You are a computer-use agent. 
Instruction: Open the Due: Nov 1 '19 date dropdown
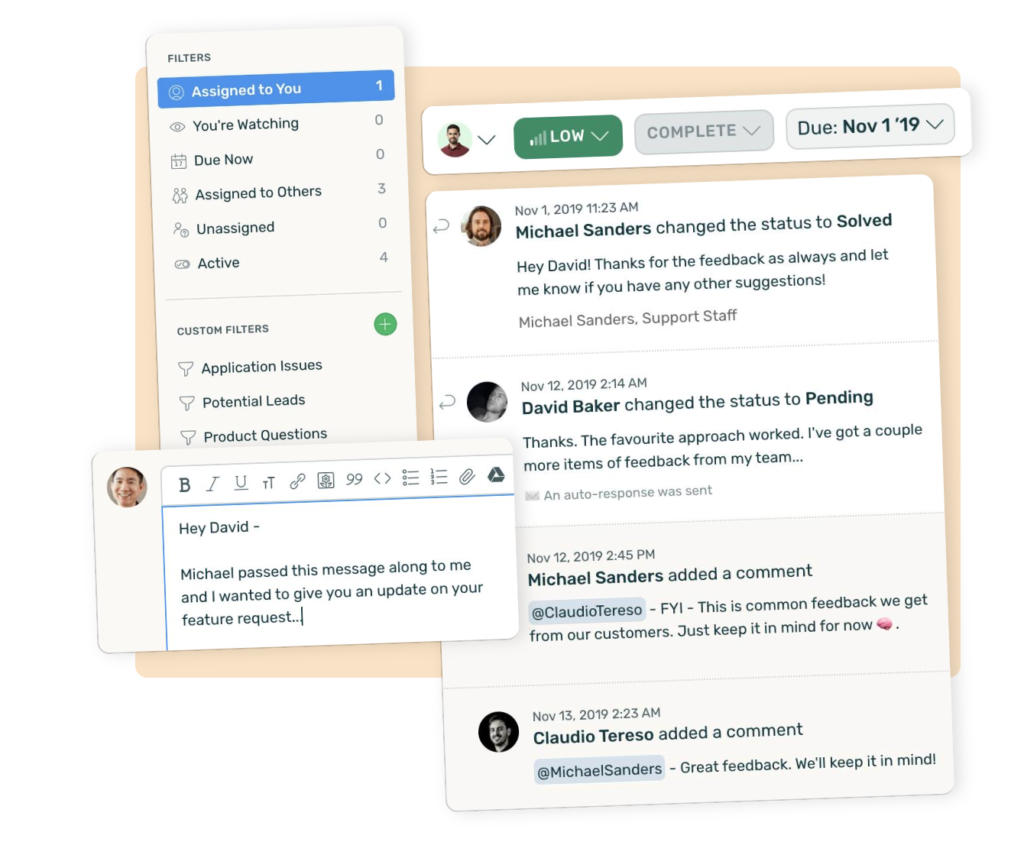870,126
